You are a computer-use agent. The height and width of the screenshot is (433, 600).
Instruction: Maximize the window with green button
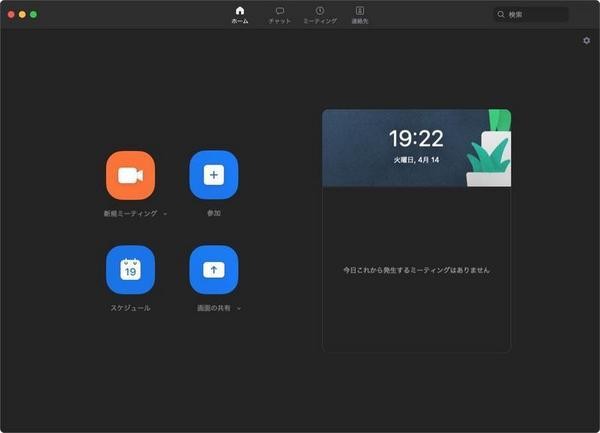pos(33,15)
